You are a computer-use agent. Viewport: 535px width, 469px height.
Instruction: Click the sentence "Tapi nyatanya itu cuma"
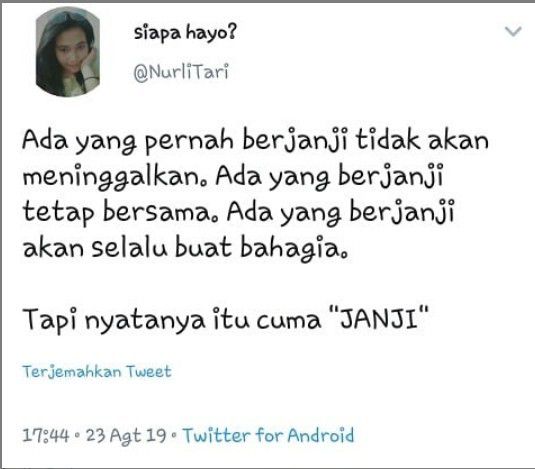[x=172, y=321]
